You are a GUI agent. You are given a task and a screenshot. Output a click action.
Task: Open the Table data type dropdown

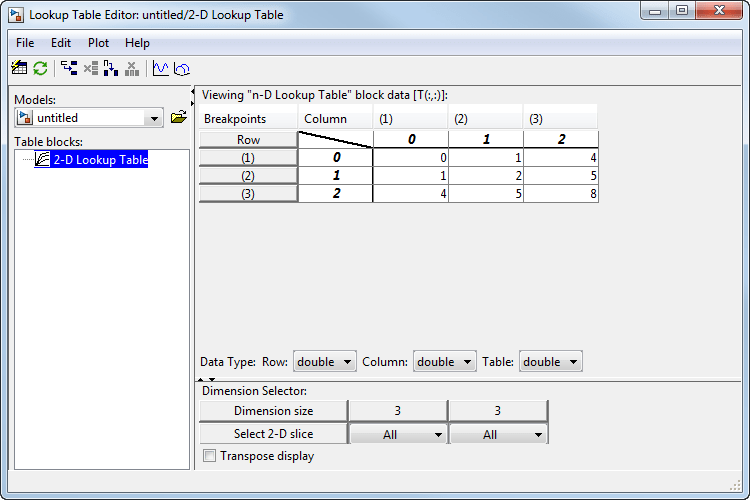[x=551, y=362]
